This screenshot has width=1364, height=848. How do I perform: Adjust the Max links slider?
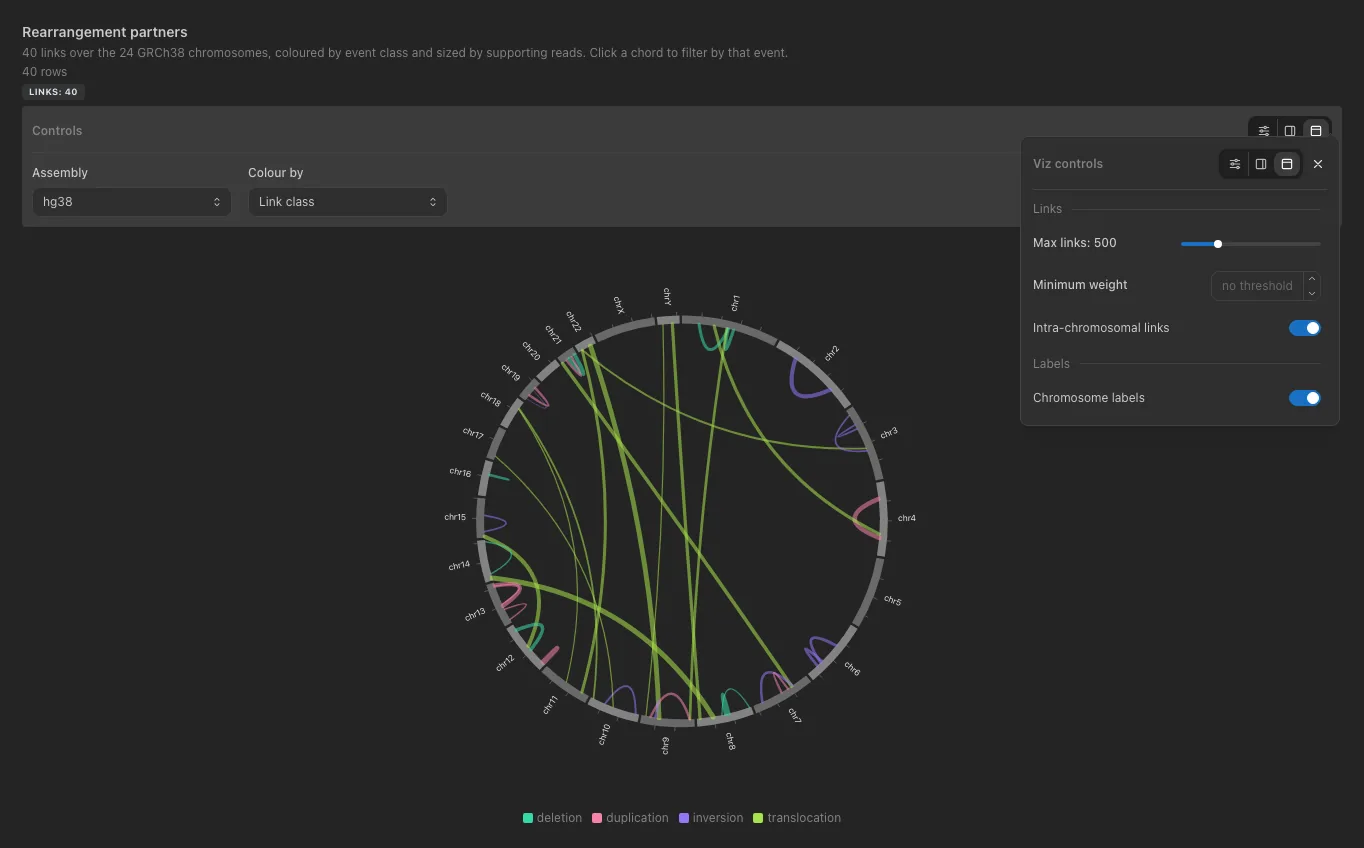pos(1250,244)
